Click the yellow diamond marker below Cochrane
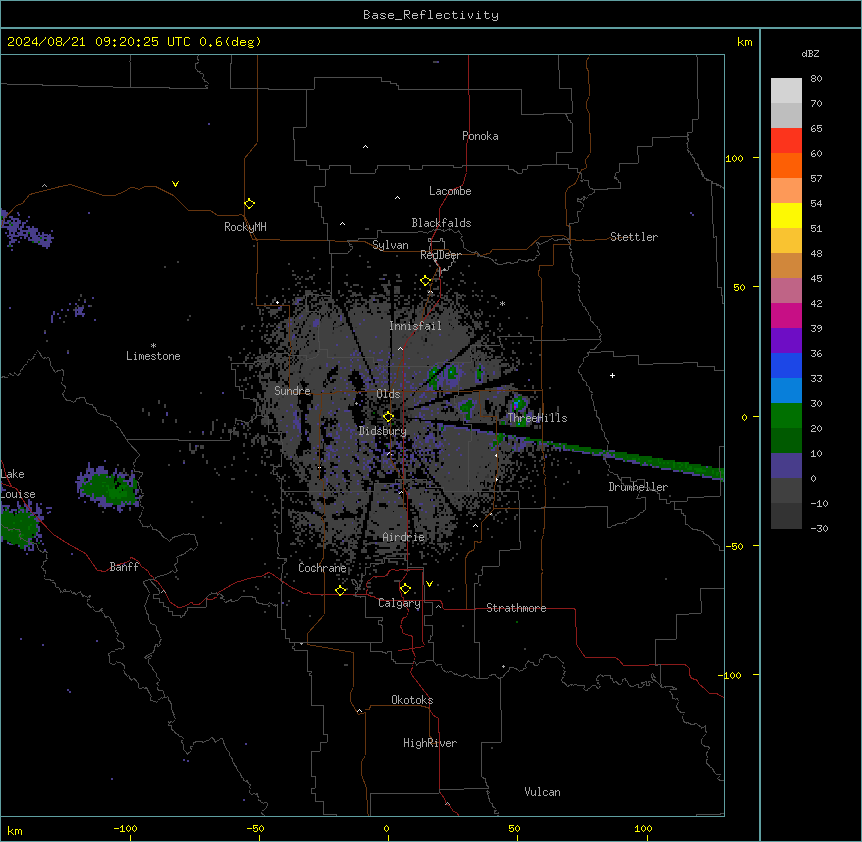Viewport: 862px width, 842px height. [x=340, y=590]
